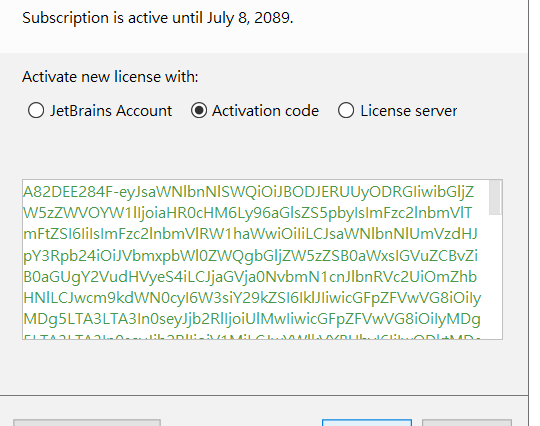
Task: Click the code line starting 'B0aGUgY2Vud'
Action: point(250,277)
